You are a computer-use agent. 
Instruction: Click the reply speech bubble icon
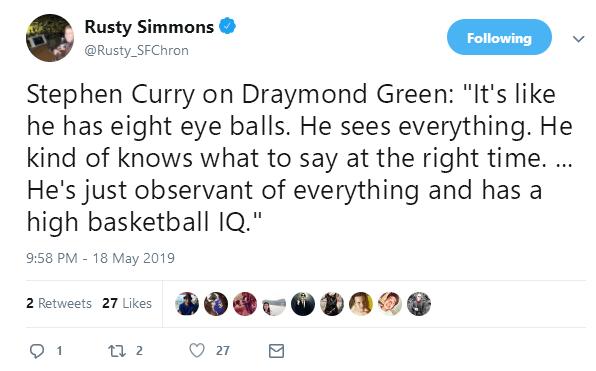click(37, 350)
